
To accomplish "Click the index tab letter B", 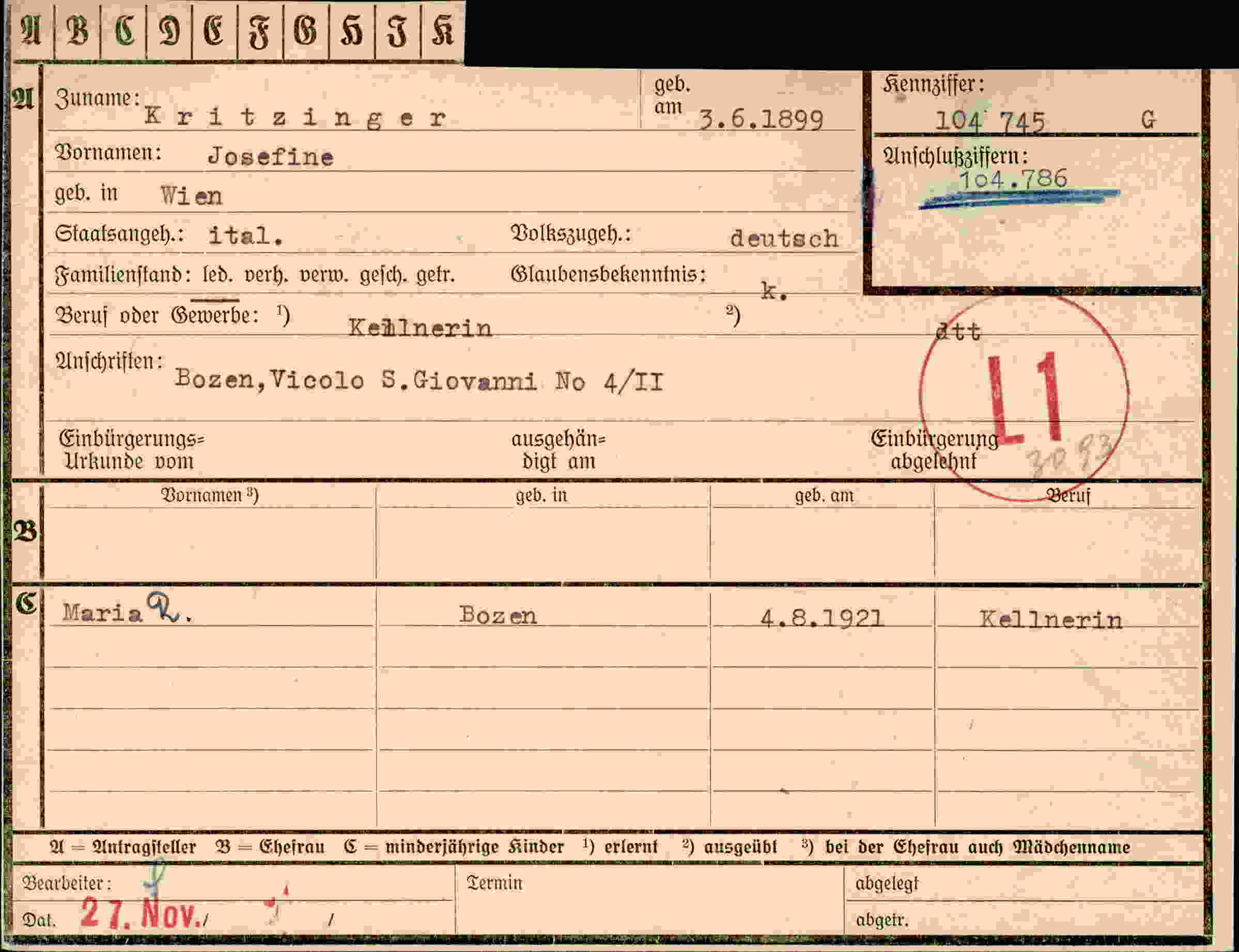I will tap(77, 30).
